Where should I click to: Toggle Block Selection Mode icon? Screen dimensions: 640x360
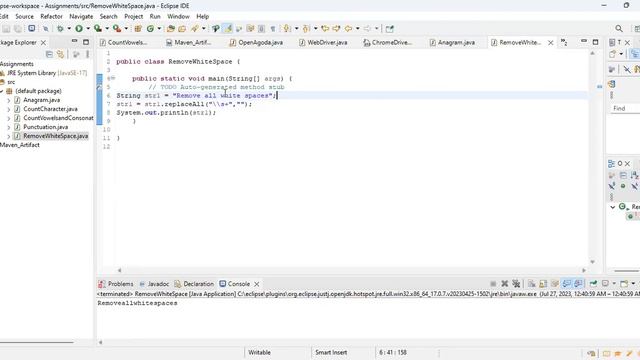point(262,29)
